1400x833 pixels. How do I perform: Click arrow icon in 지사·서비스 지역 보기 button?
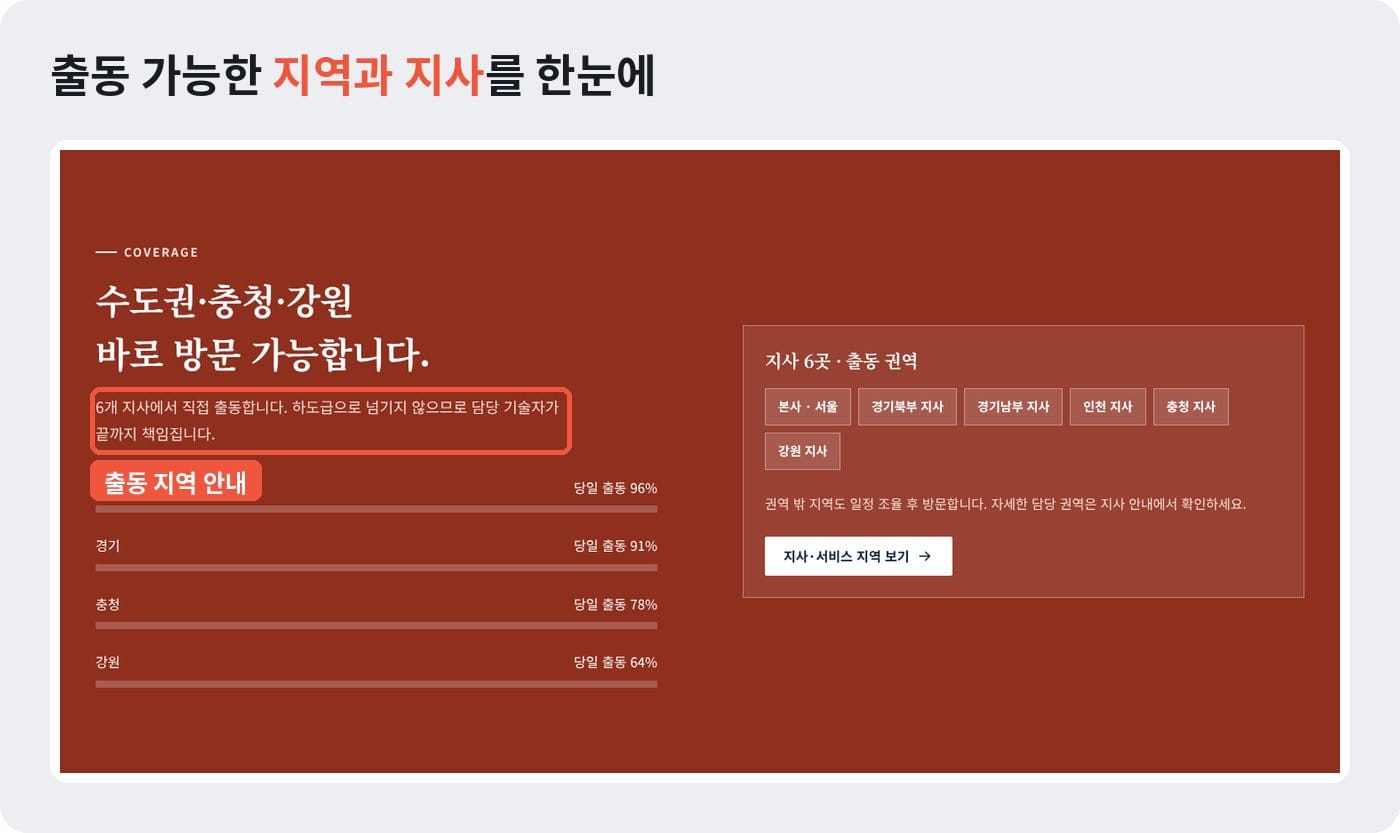tap(925, 556)
